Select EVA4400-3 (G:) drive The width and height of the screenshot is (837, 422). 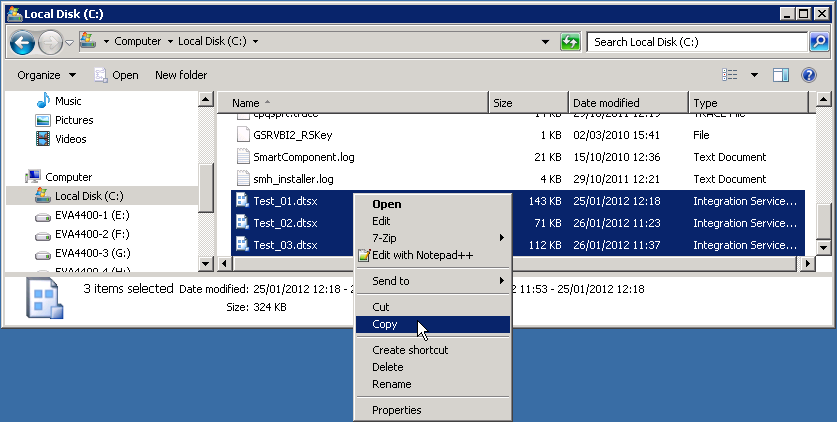(92, 253)
